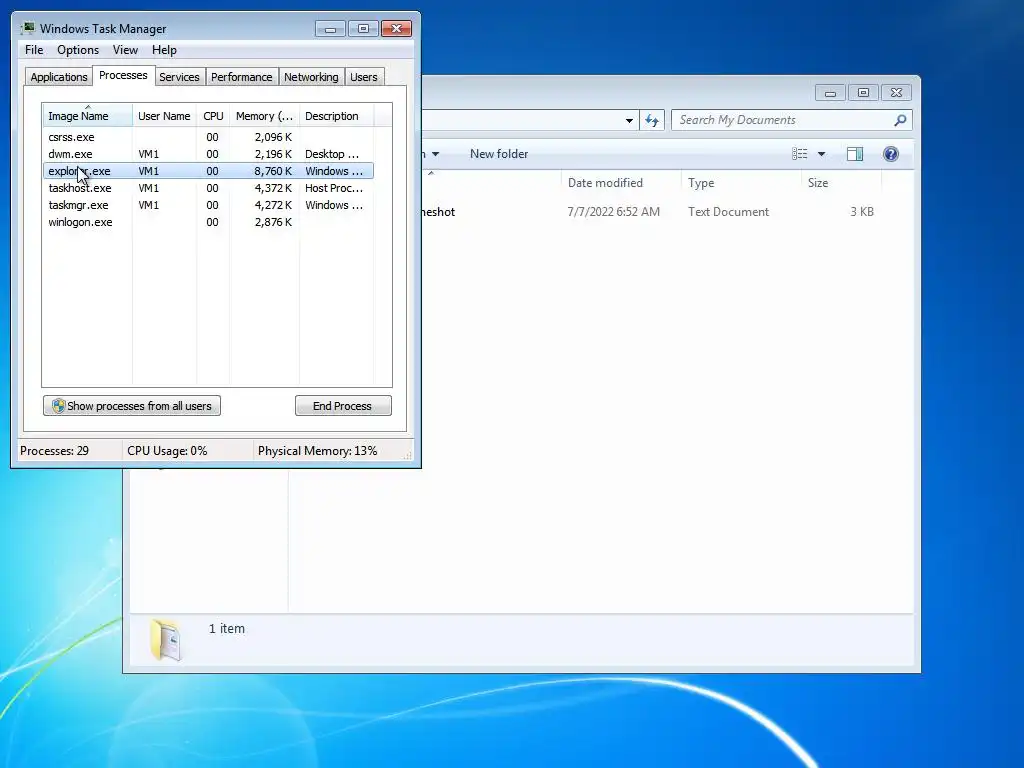
Task: Switch to the Users tab
Action: tap(363, 77)
